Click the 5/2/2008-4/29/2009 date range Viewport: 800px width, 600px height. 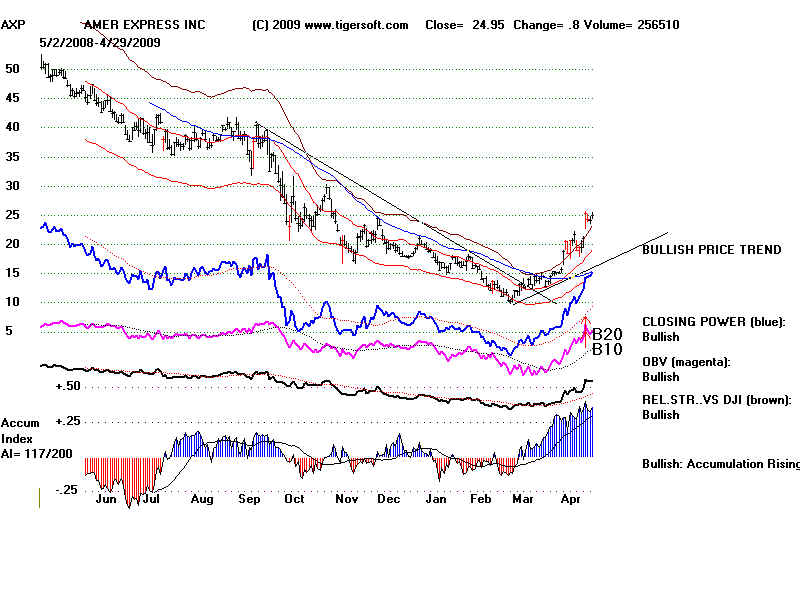click(x=100, y=43)
